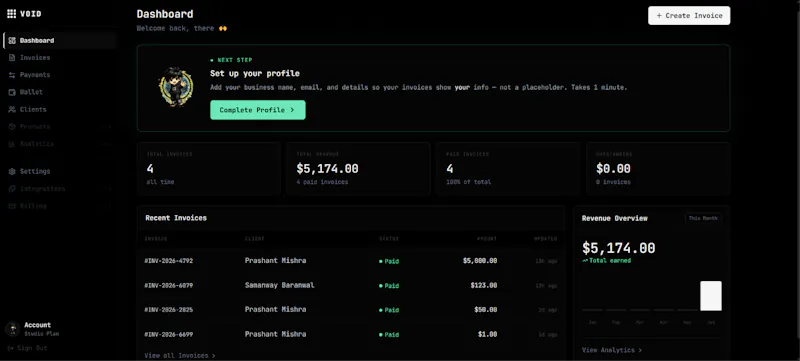Click the $1.00 amount cell

tap(488, 334)
